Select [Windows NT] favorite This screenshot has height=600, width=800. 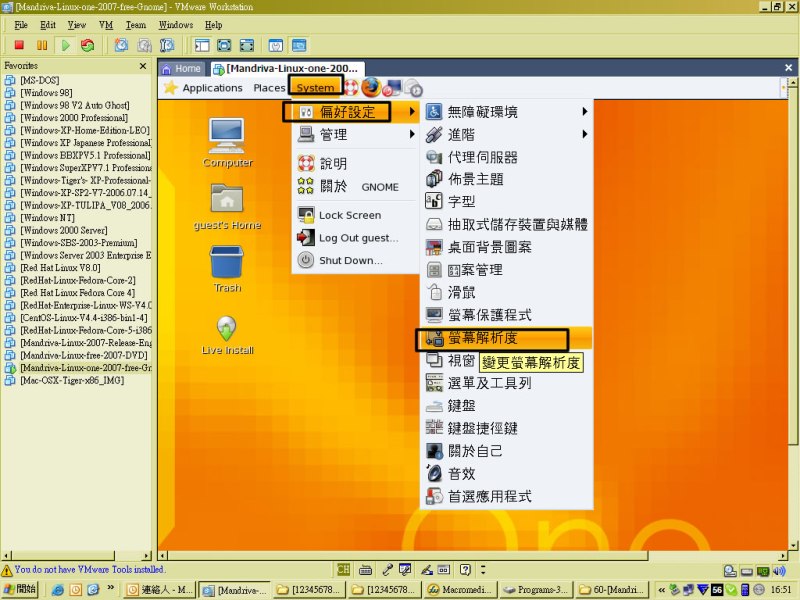click(x=47, y=218)
